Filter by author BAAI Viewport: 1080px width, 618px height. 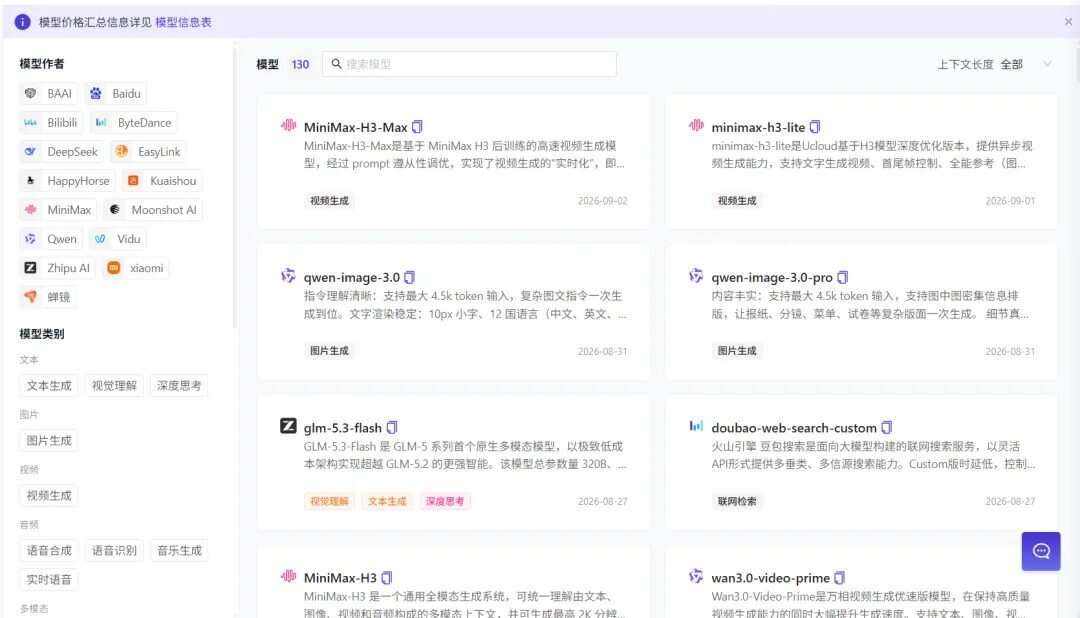point(48,94)
